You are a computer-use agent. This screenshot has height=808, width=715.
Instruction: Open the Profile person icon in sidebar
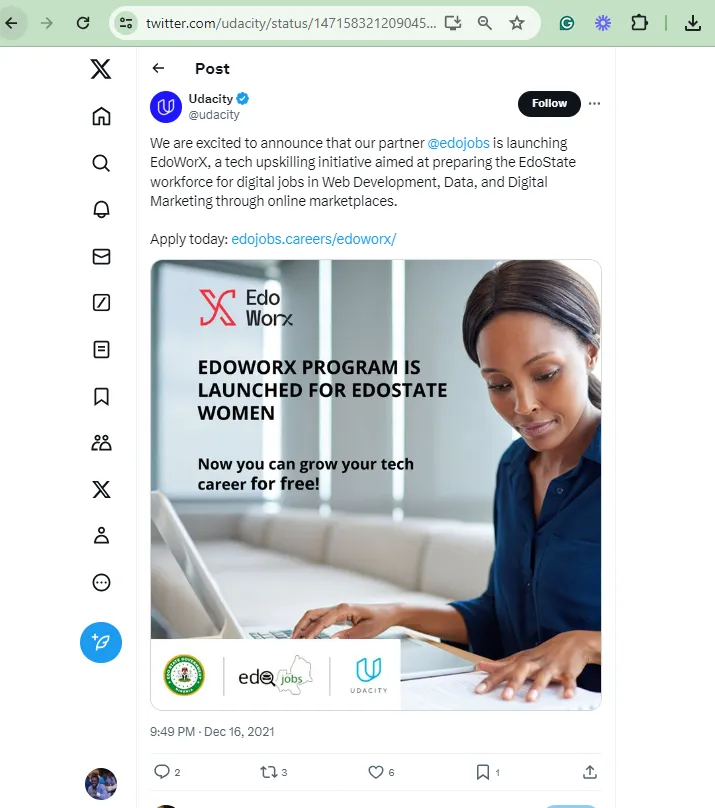click(101, 536)
